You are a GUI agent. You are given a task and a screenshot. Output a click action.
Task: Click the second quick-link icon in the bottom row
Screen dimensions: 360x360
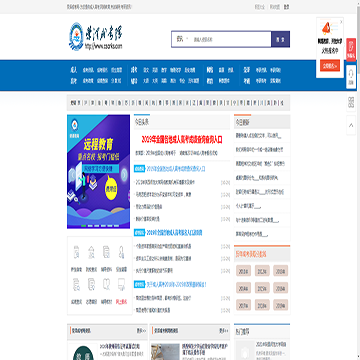[x=91, y=284]
